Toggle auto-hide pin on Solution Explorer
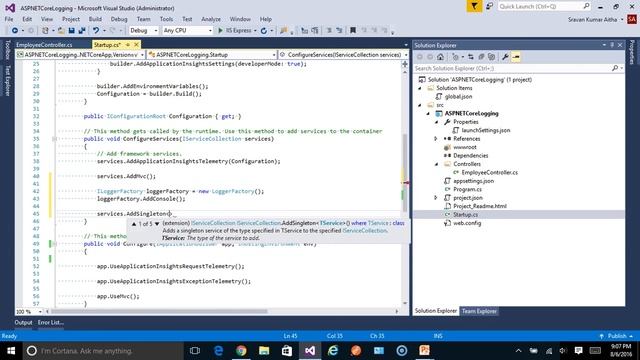Image resolution: width=640 pixels, height=360 pixels. [x=612, y=45]
